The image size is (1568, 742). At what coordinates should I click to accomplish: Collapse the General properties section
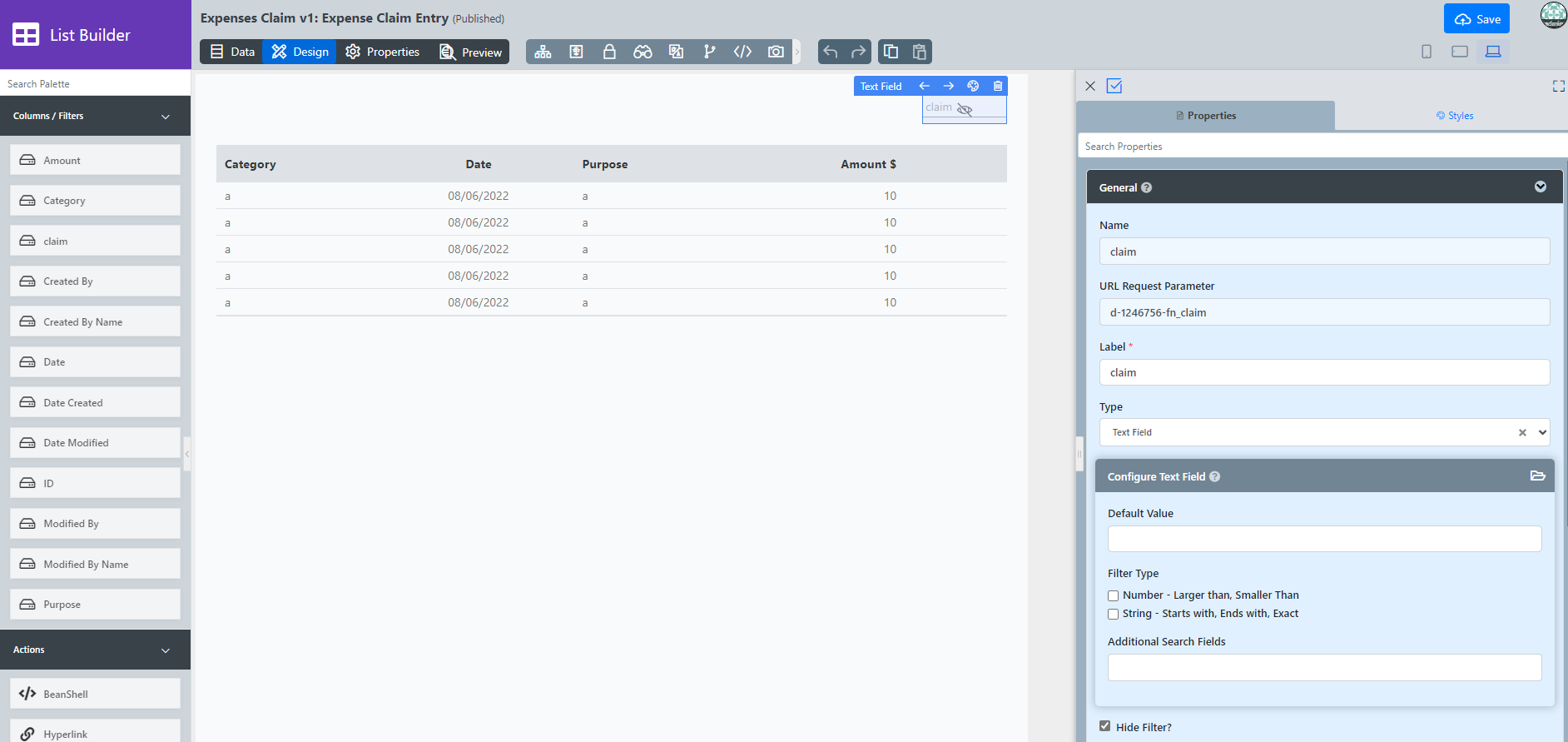[x=1540, y=187]
